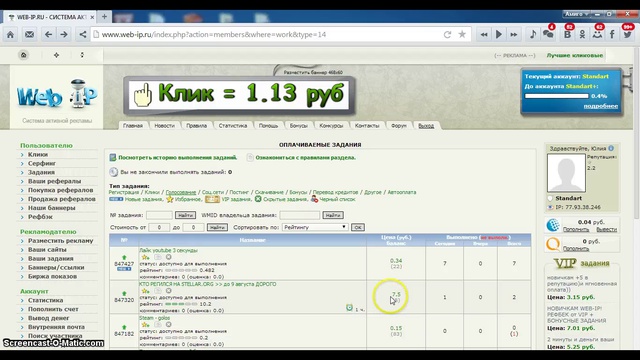
Task: Open task Лайк youtube 3 секунды
Action: tap(168, 250)
